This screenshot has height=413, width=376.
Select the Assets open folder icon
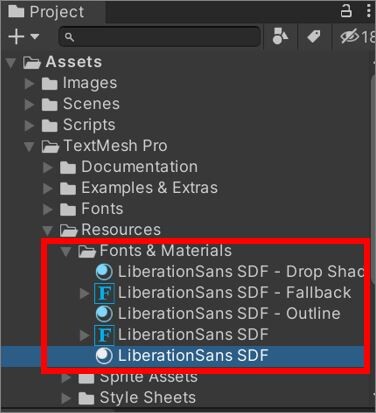click(x=32, y=62)
